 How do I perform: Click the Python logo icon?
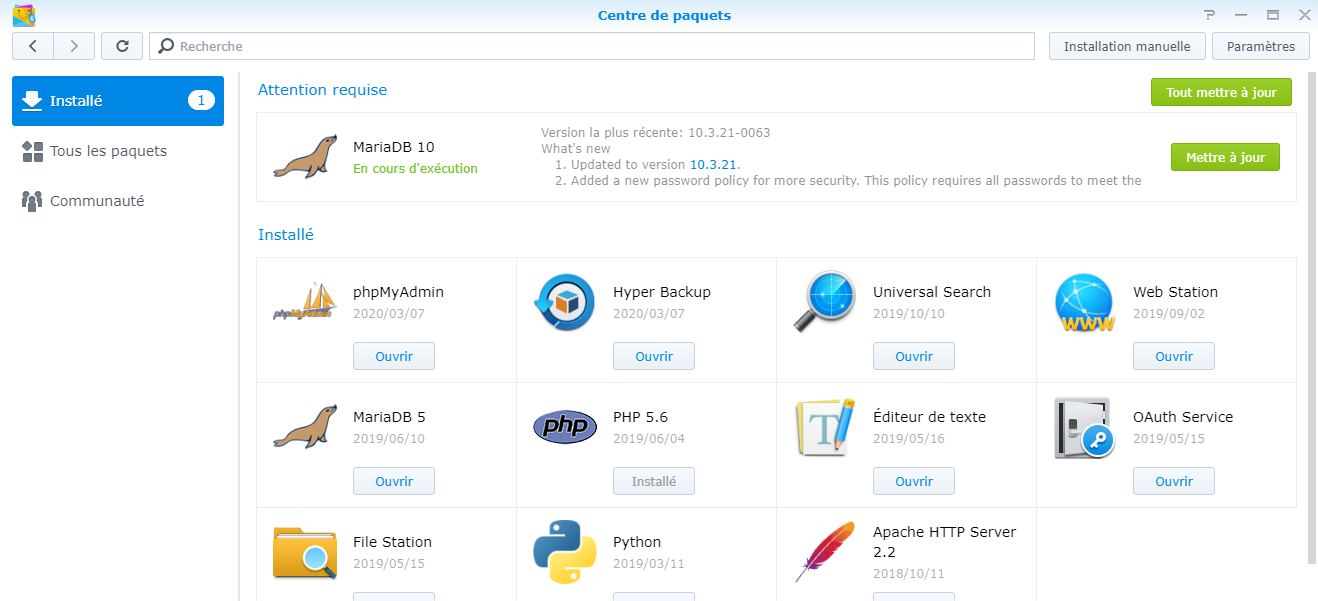pyautogui.click(x=565, y=552)
